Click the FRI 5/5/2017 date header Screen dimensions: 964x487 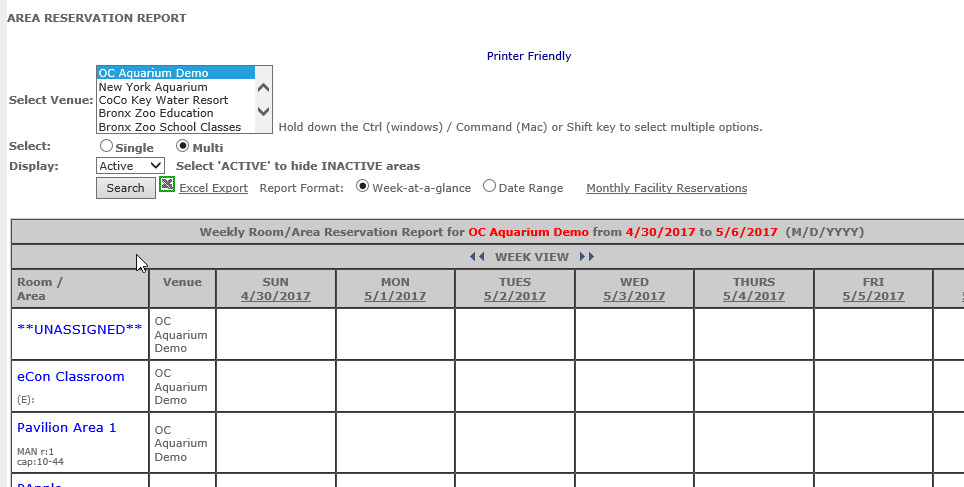(x=873, y=296)
